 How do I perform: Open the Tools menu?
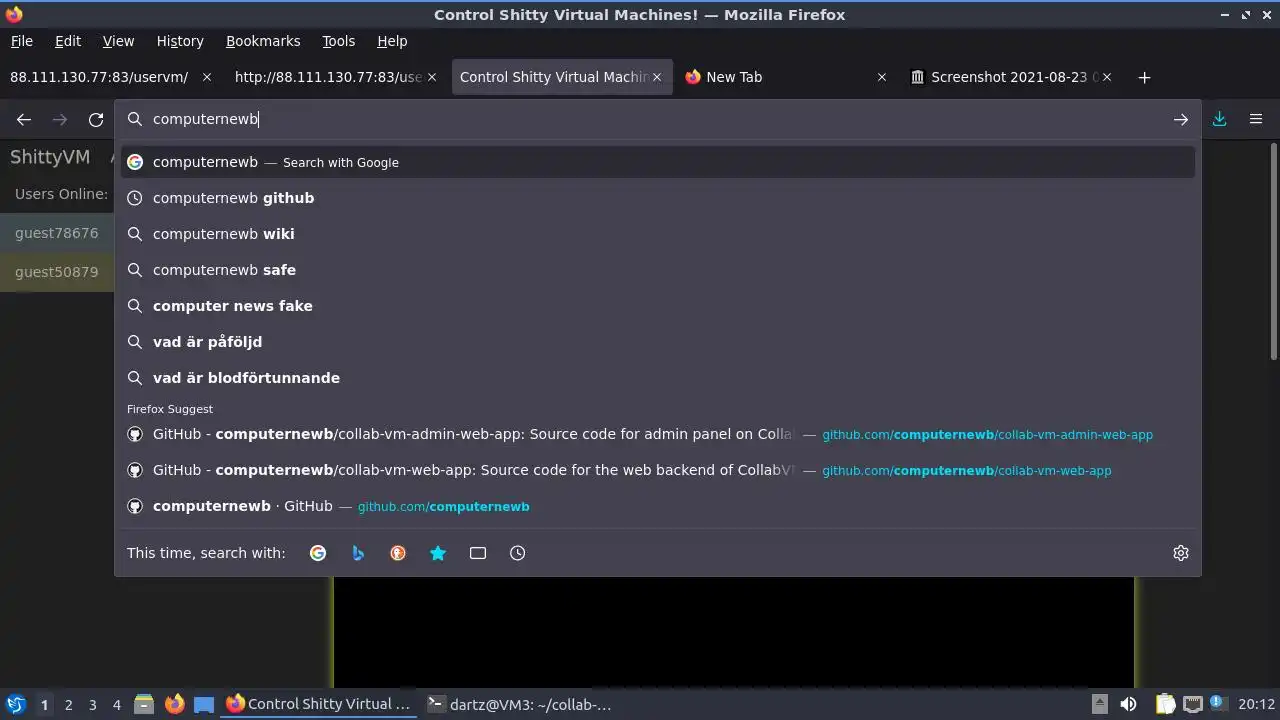point(339,41)
